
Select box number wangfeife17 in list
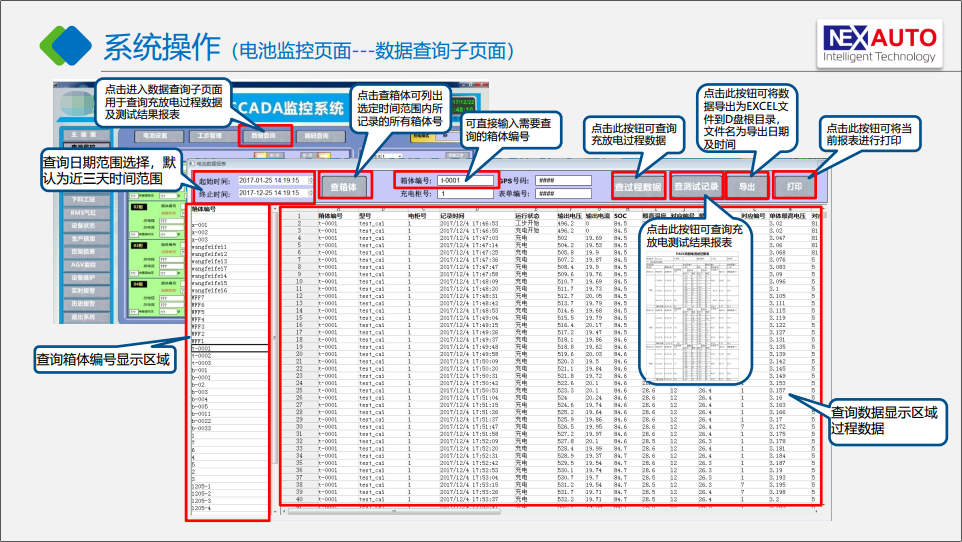(229, 268)
